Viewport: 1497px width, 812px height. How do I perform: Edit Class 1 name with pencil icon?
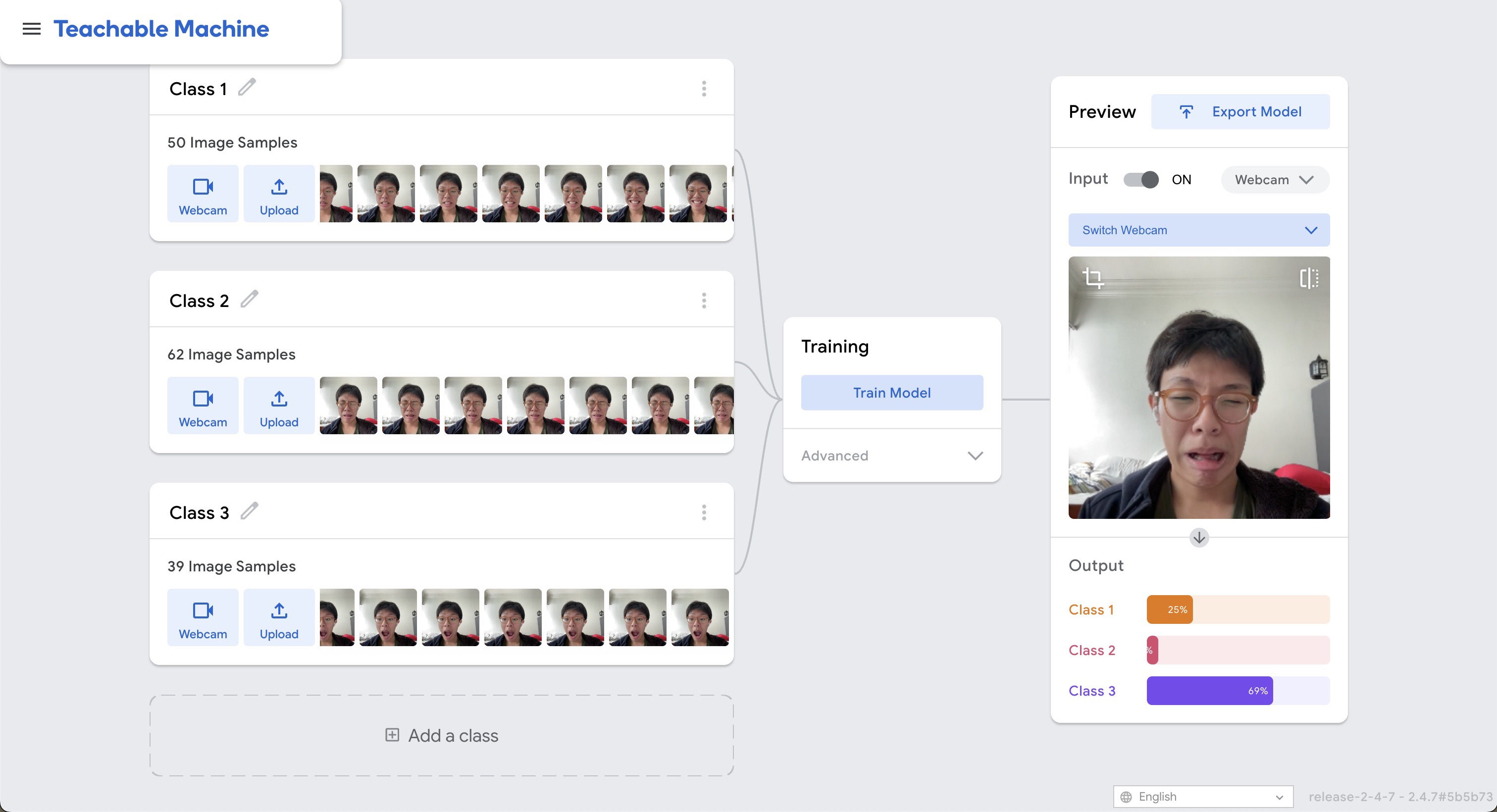pyautogui.click(x=247, y=87)
